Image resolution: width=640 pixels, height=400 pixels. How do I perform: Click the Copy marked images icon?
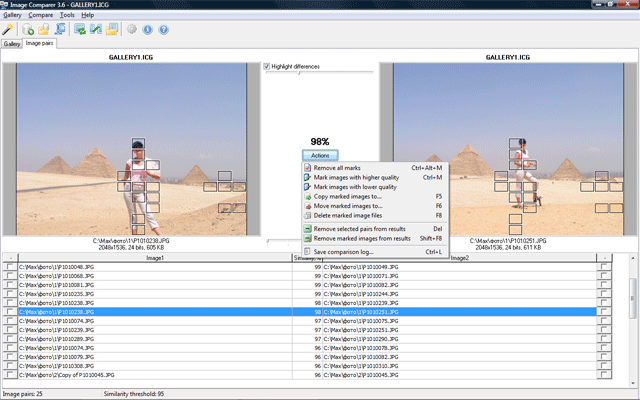pyautogui.click(x=308, y=196)
